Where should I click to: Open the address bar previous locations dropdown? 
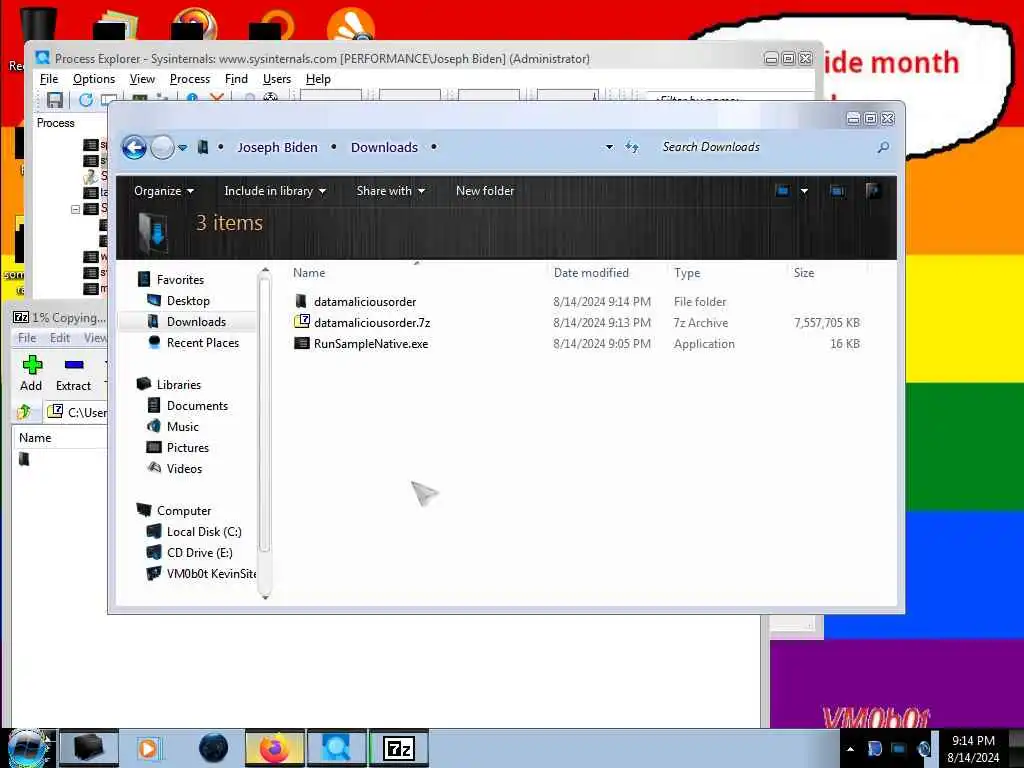pyautogui.click(x=609, y=148)
